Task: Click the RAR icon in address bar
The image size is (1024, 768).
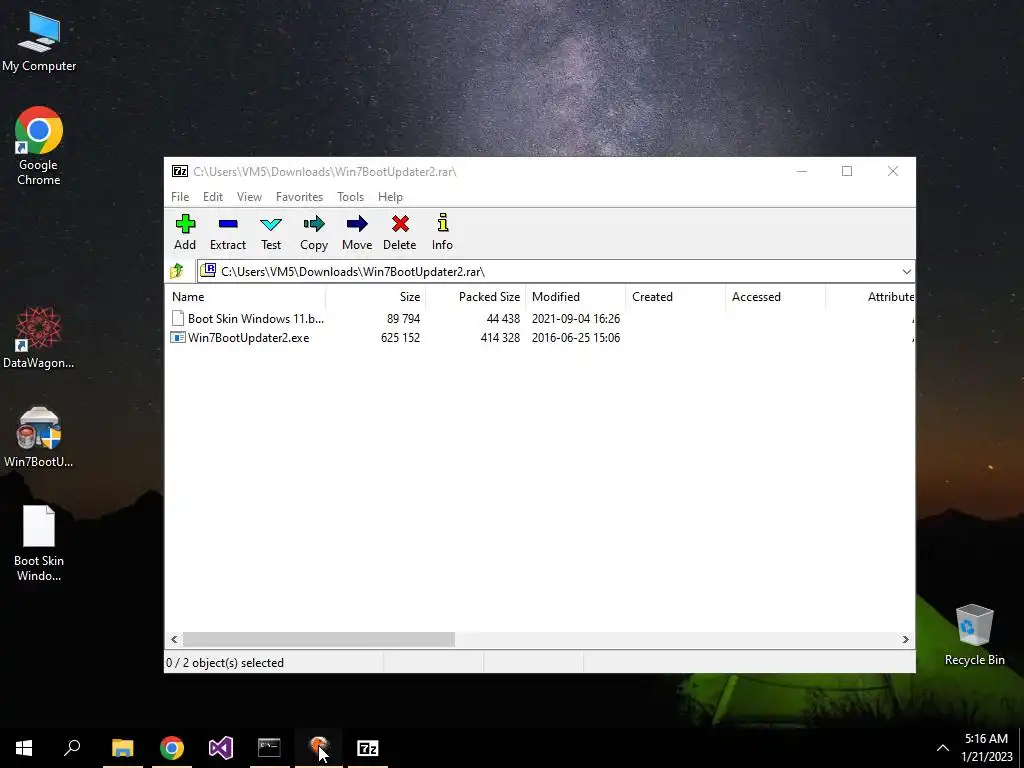Action: click(x=208, y=270)
